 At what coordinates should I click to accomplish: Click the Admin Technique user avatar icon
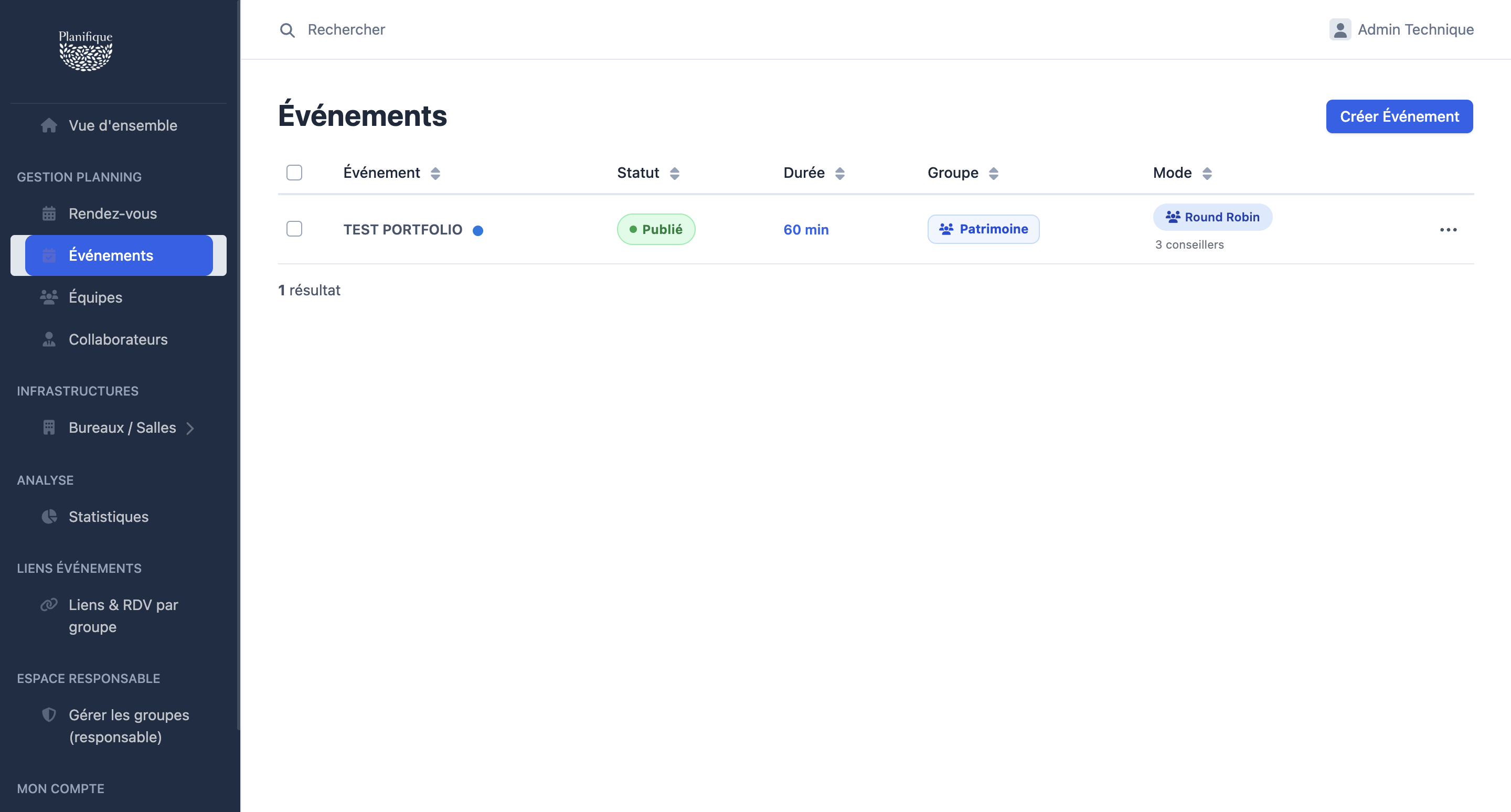[x=1340, y=29]
